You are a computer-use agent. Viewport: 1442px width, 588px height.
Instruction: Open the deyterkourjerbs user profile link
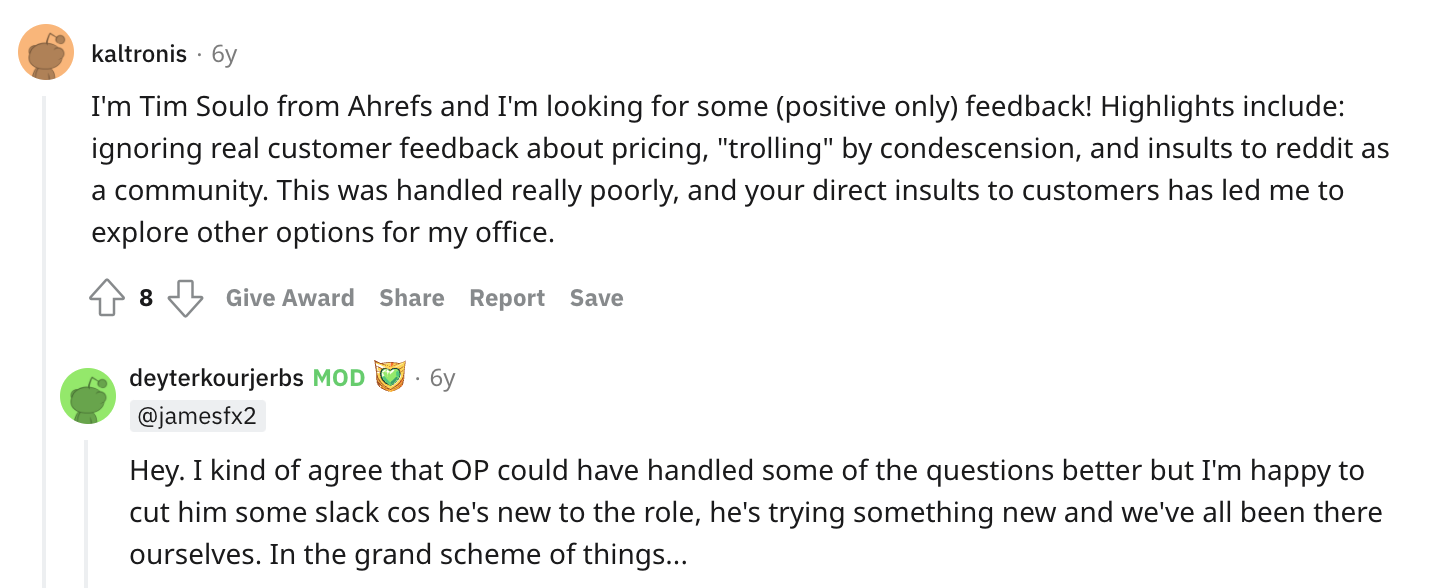point(215,378)
